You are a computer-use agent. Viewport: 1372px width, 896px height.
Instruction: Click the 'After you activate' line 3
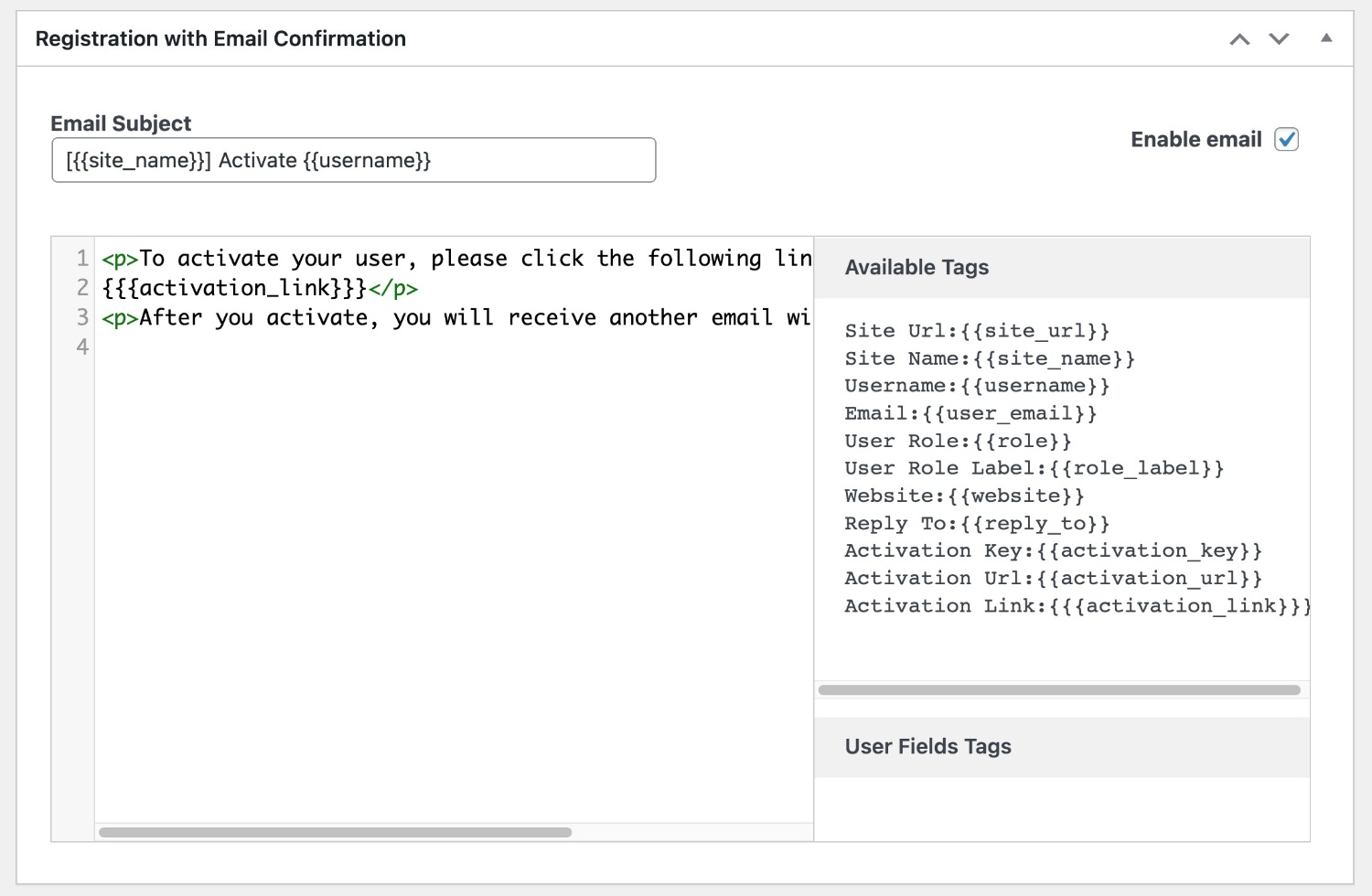point(456,318)
